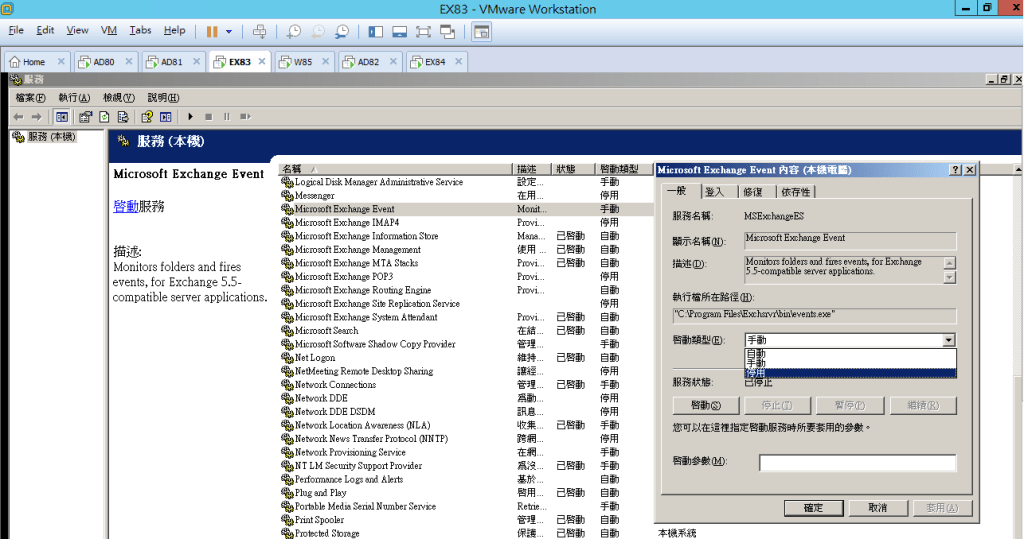The image size is (1024, 539).
Task: Click the Microsoft Exchange POP3 service icon
Action: [287, 277]
